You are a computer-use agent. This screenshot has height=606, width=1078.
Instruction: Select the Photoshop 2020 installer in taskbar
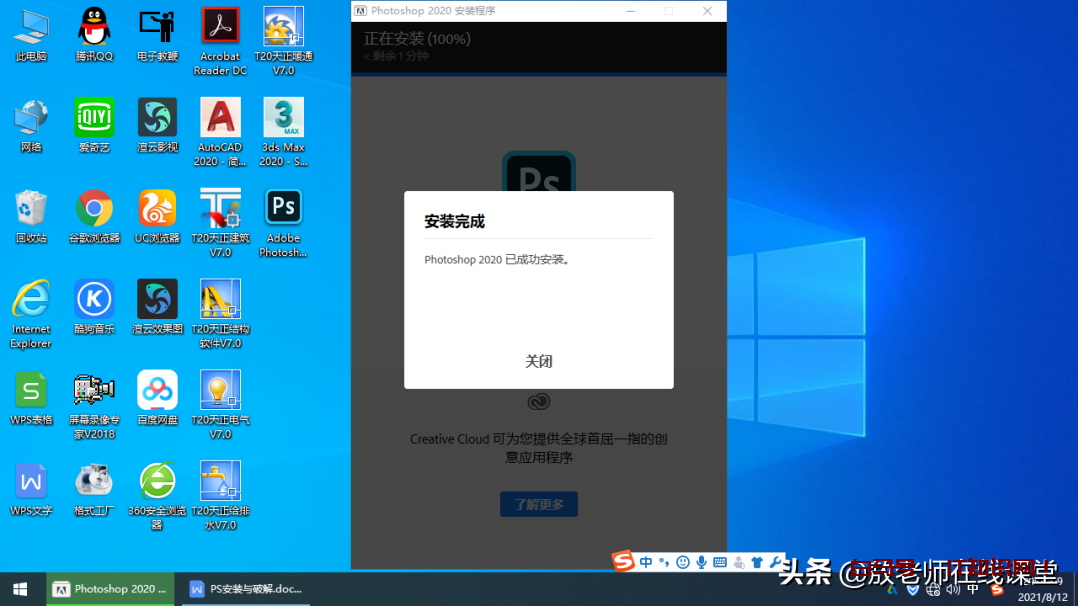110,589
